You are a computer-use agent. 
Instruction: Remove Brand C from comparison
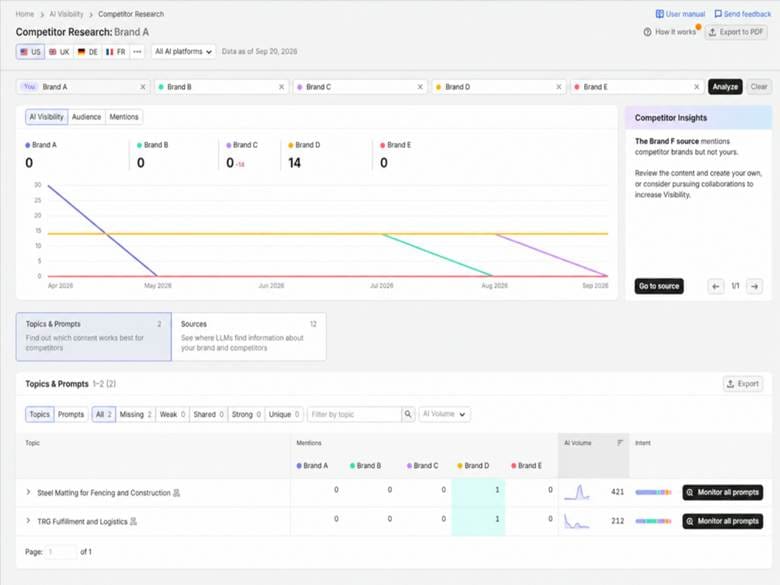[420, 87]
